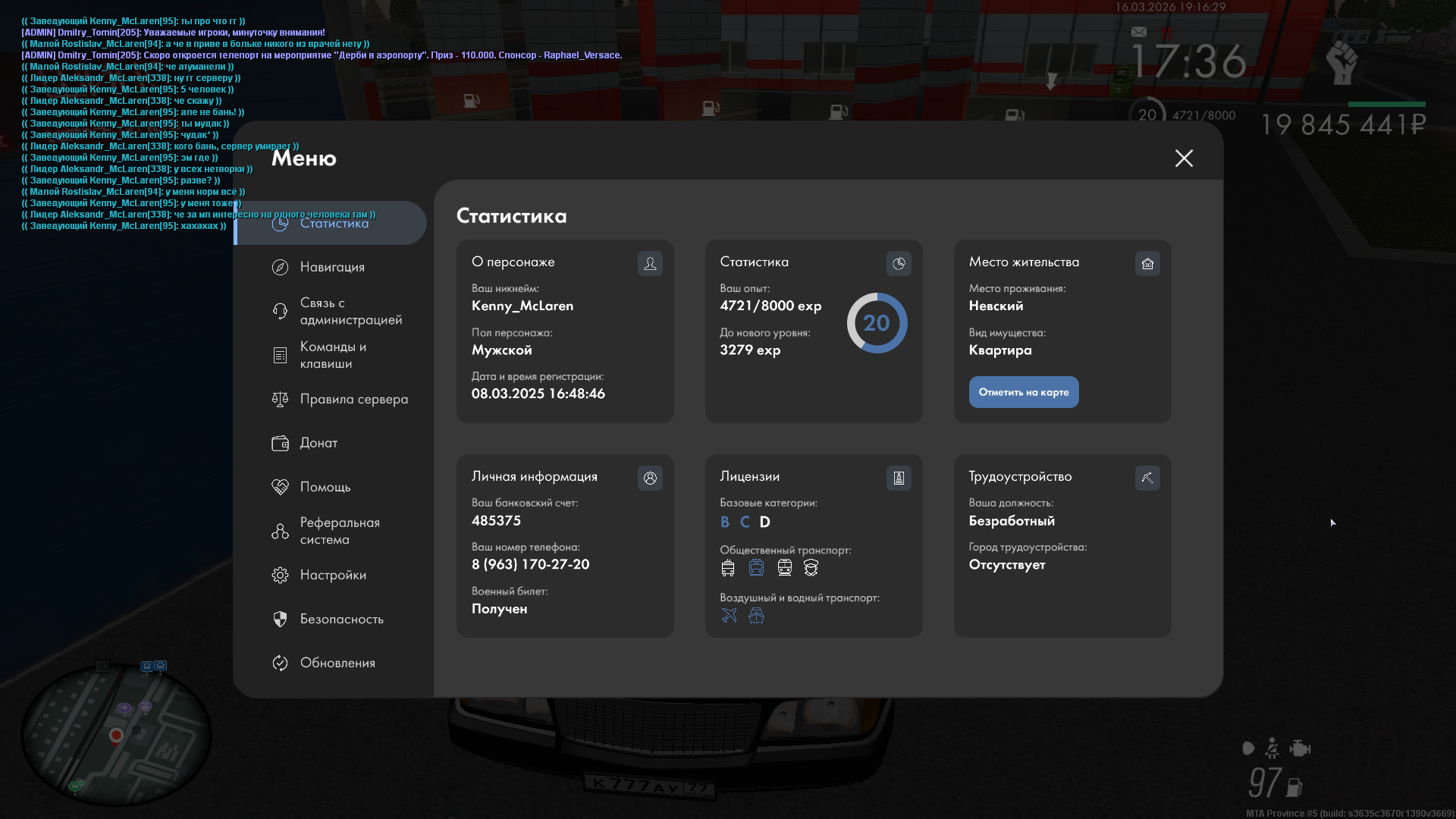
Task: Click the user icon in Личная информация card
Action: tap(650, 478)
